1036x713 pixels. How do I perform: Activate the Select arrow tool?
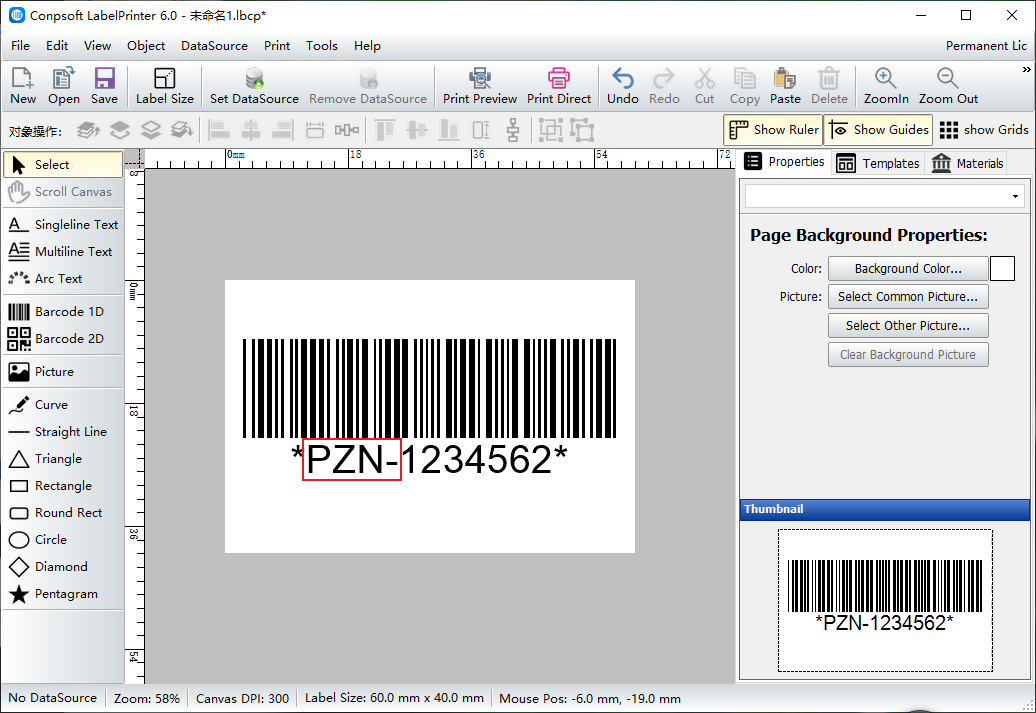(63, 165)
